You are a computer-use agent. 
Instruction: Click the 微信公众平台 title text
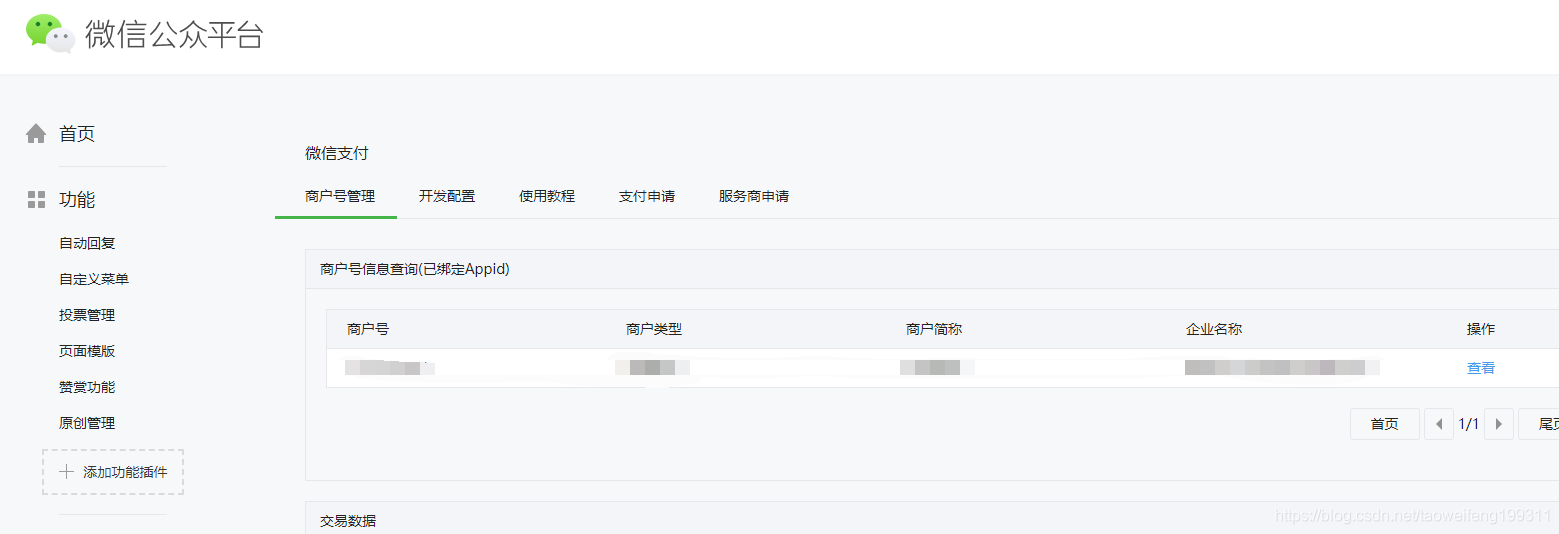coord(174,34)
